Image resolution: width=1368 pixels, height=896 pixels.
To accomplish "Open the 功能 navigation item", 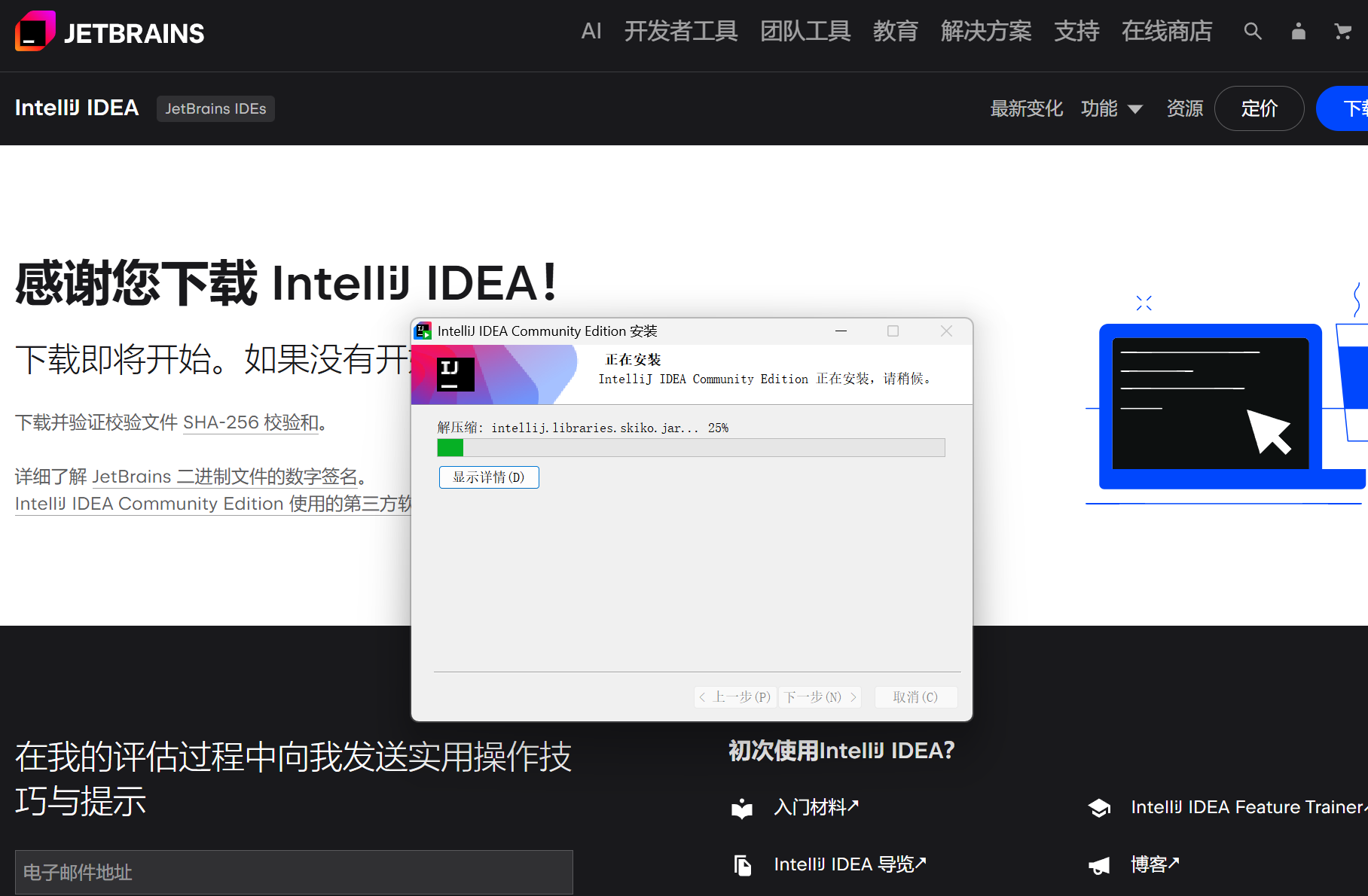I will 1099,108.
